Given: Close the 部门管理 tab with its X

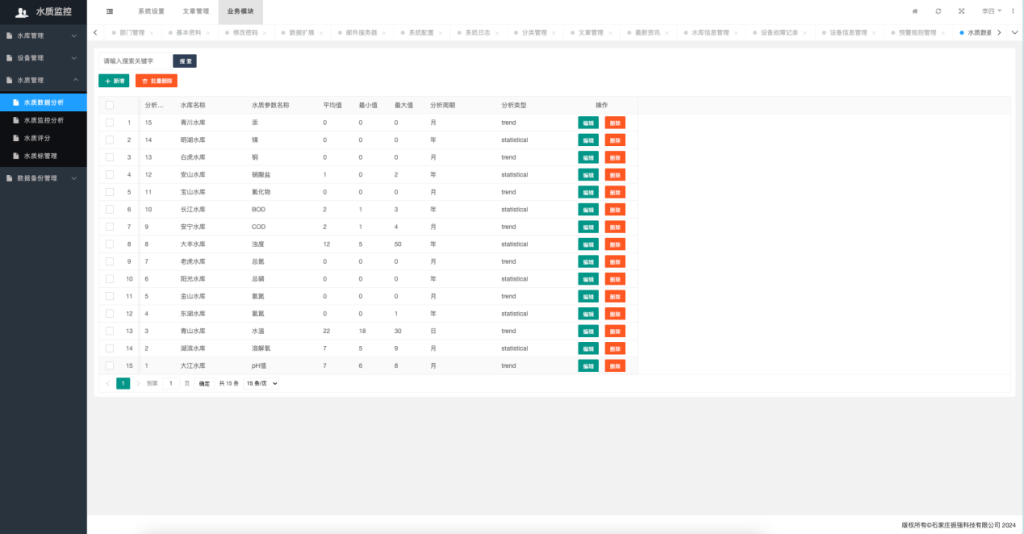Looking at the screenshot, I should (151, 33).
